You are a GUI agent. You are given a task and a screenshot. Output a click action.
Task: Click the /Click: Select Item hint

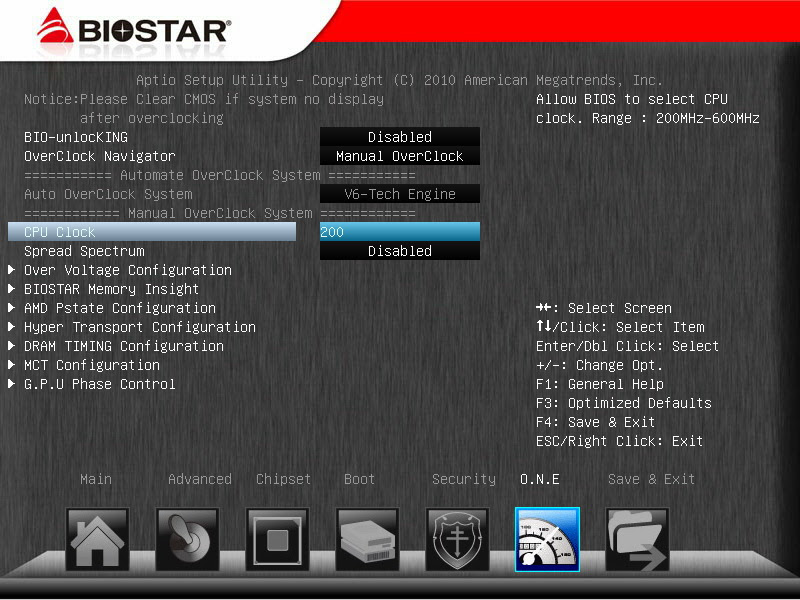coord(620,327)
